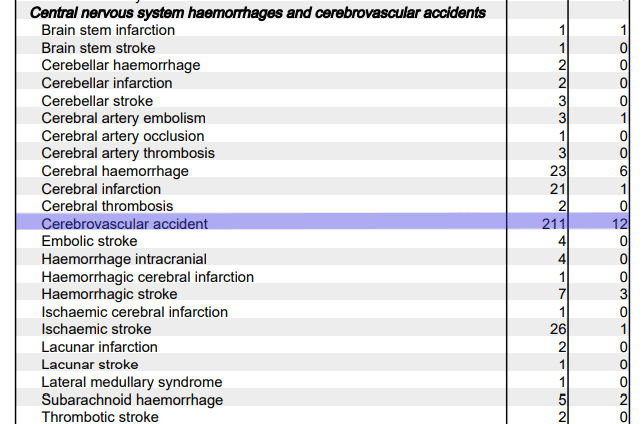Click Cerebral artery embolism row label
Viewport: 643px width, 424px height.
tap(123, 119)
